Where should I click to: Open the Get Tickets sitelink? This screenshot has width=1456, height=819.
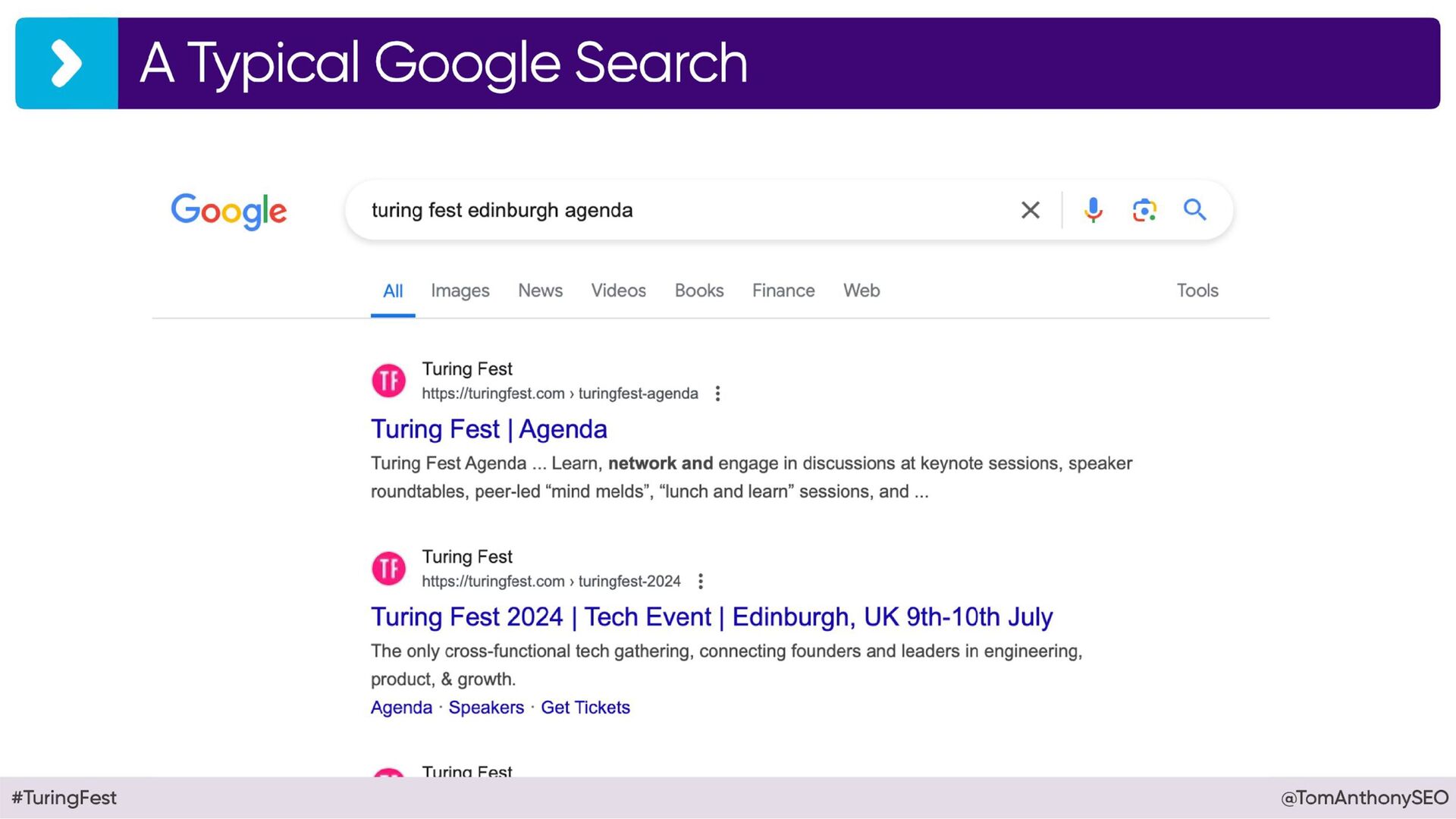coord(585,708)
